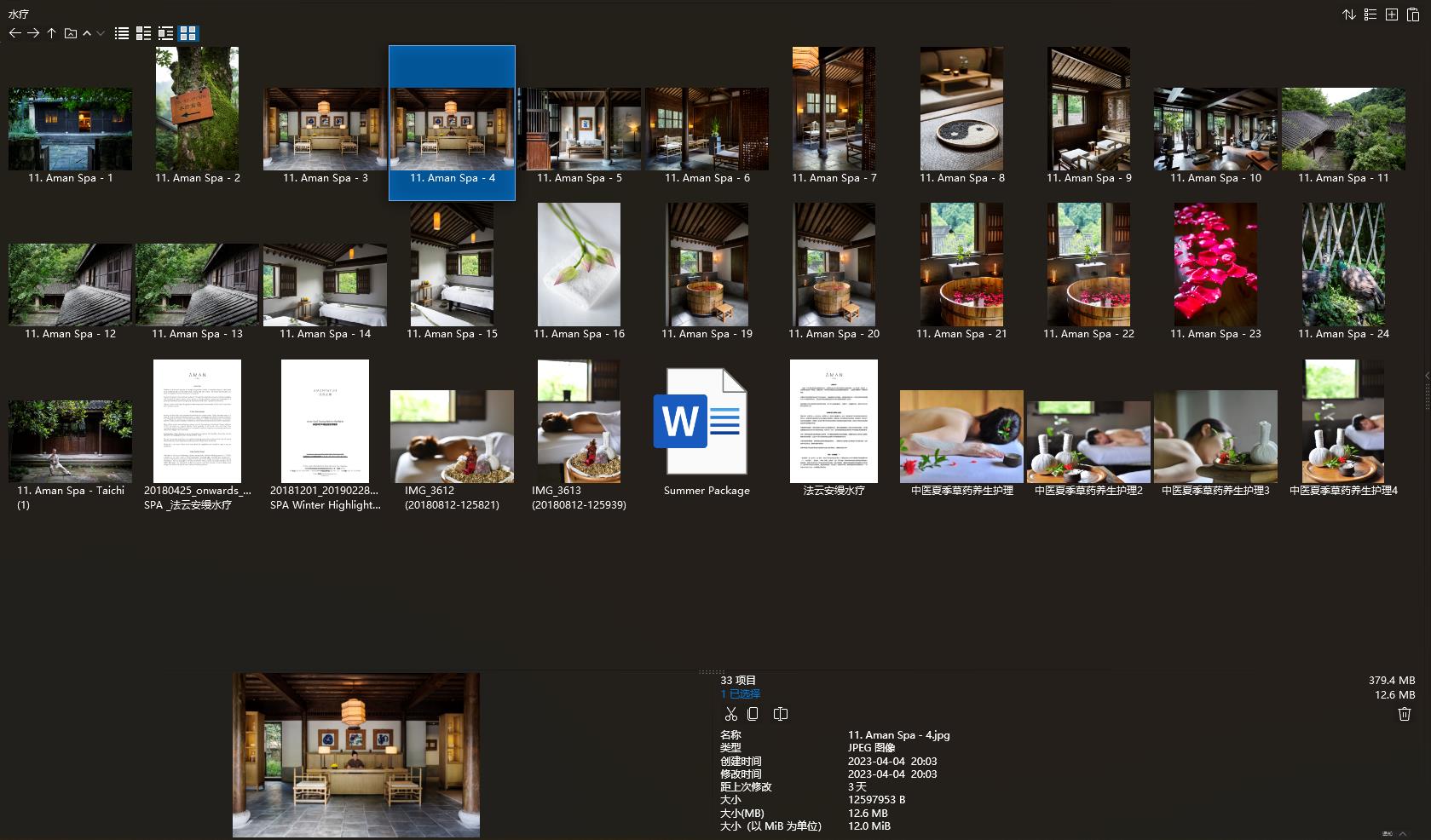The width and height of the screenshot is (1431, 840).
Task: Click the '33 项目' item count text
Action: (738, 680)
